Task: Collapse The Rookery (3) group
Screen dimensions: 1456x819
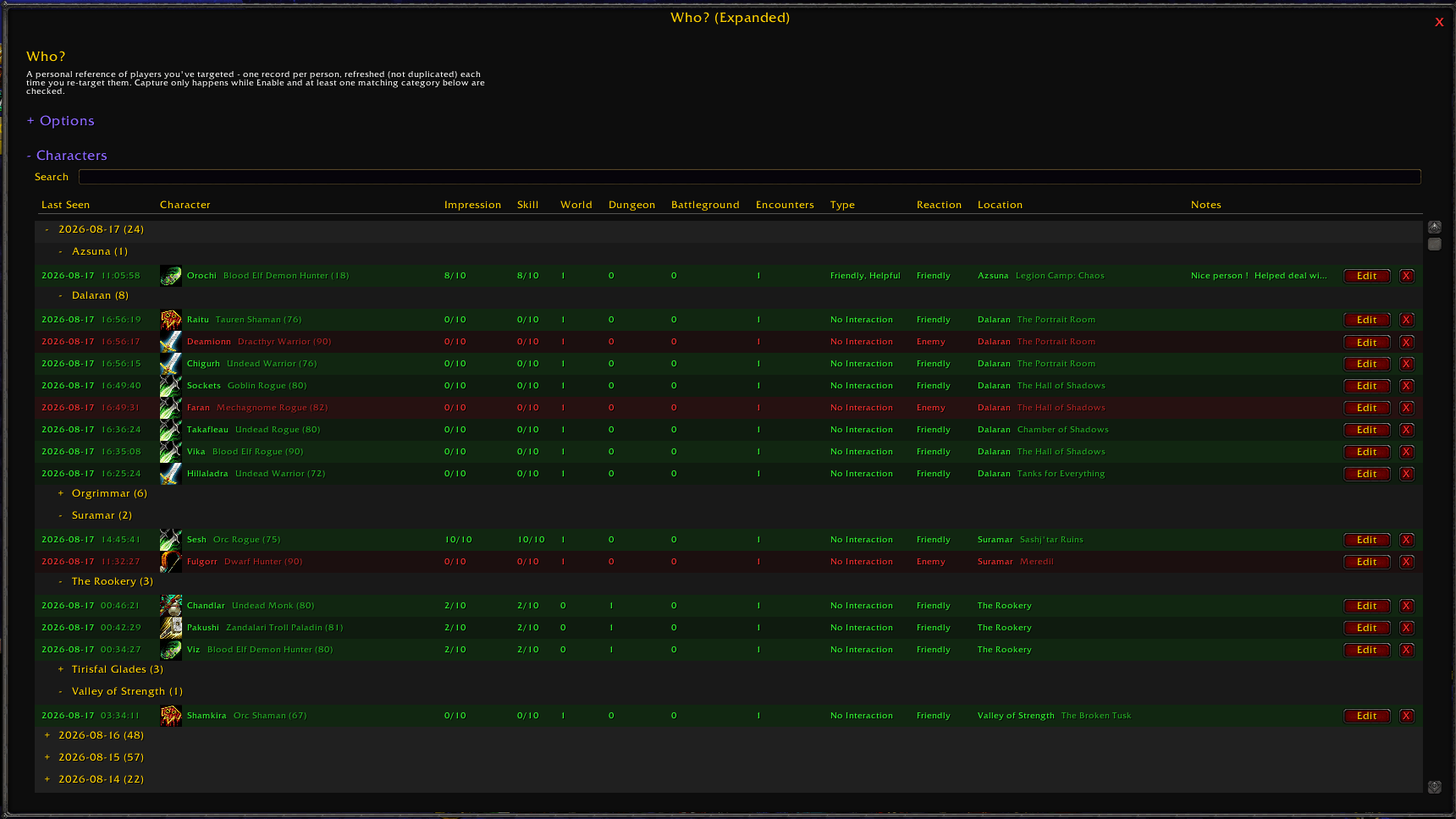Action: 106,581
